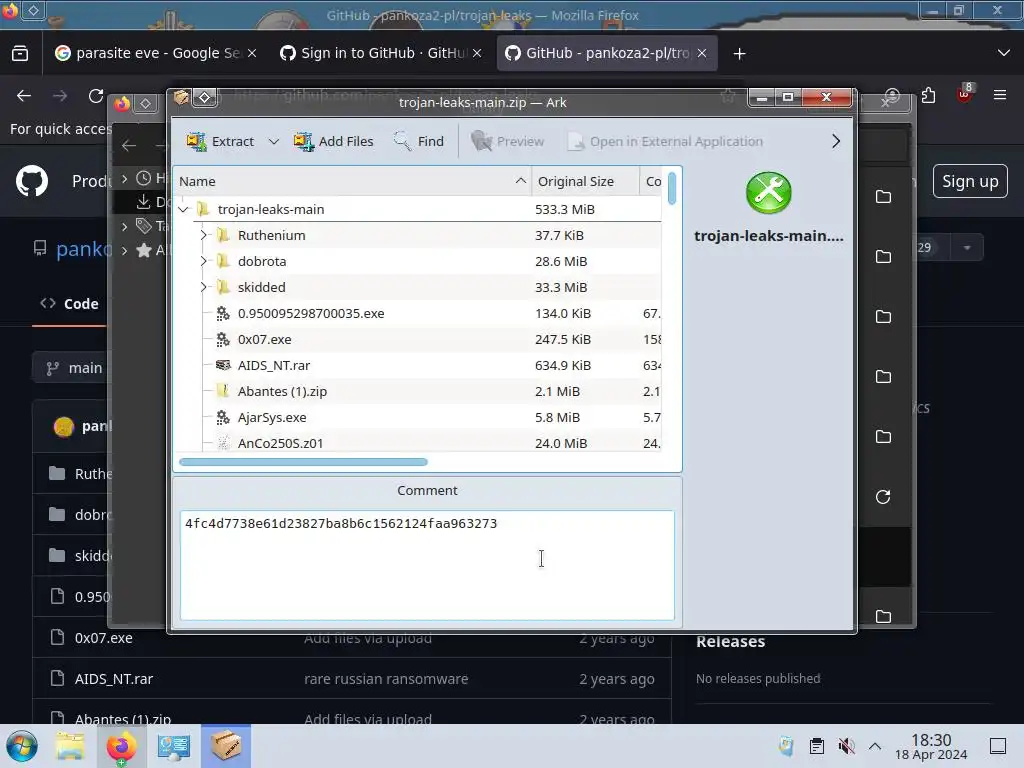Open the list all tabs dropdown
The image size is (1024, 768).
[1004, 53]
